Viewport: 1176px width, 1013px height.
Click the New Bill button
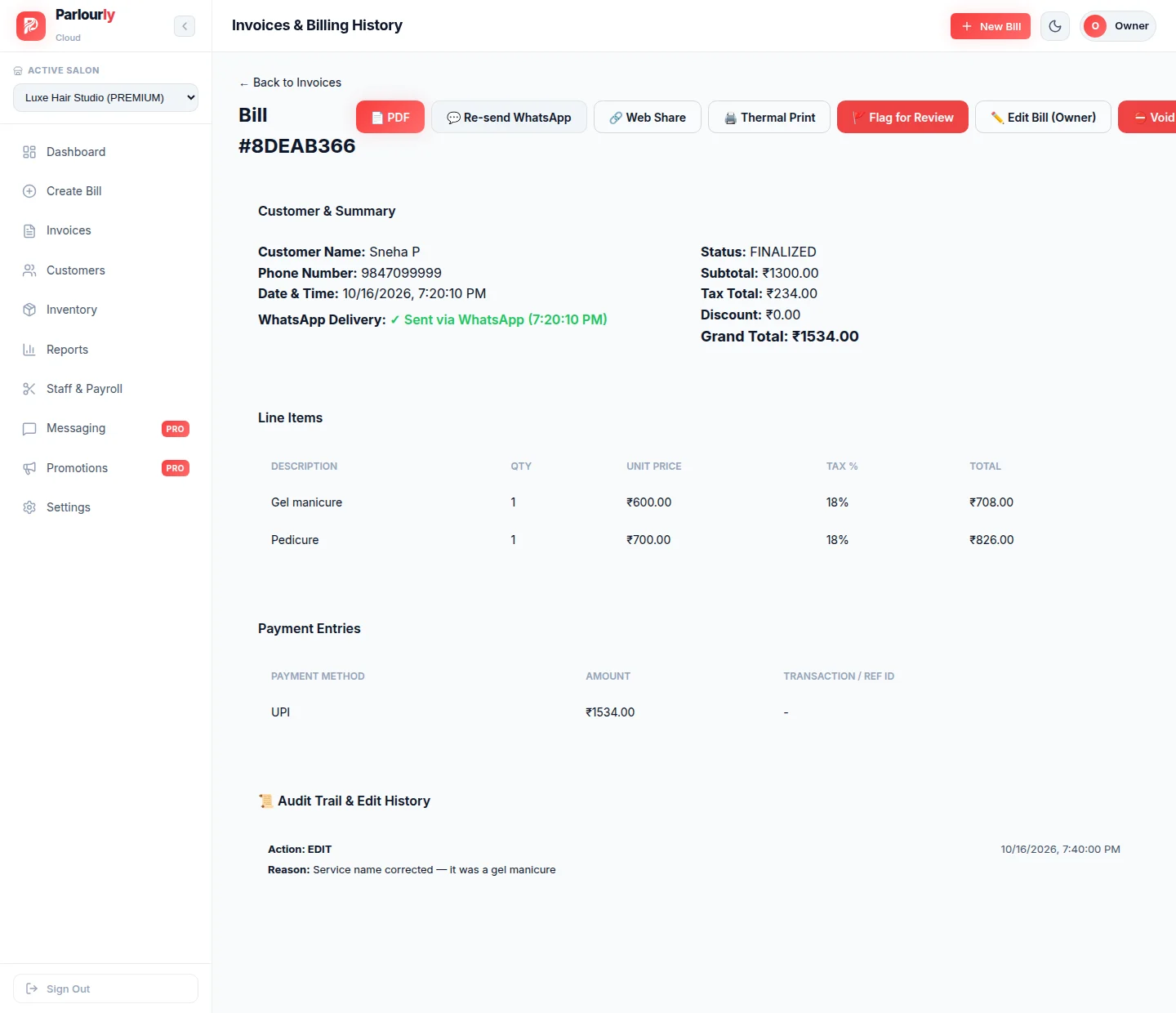tap(991, 26)
